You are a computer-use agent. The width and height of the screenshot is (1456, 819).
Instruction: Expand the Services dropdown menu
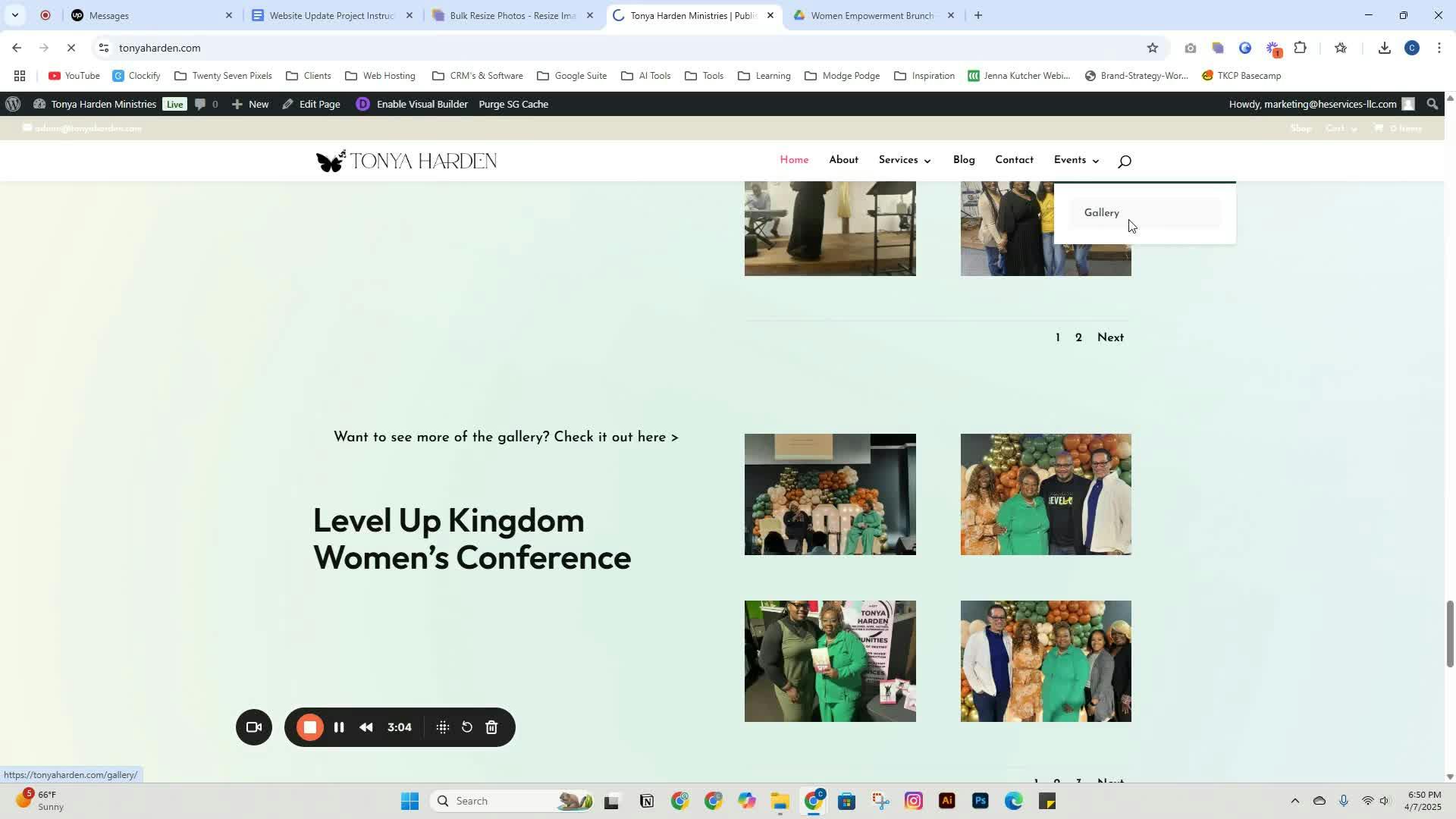click(905, 160)
